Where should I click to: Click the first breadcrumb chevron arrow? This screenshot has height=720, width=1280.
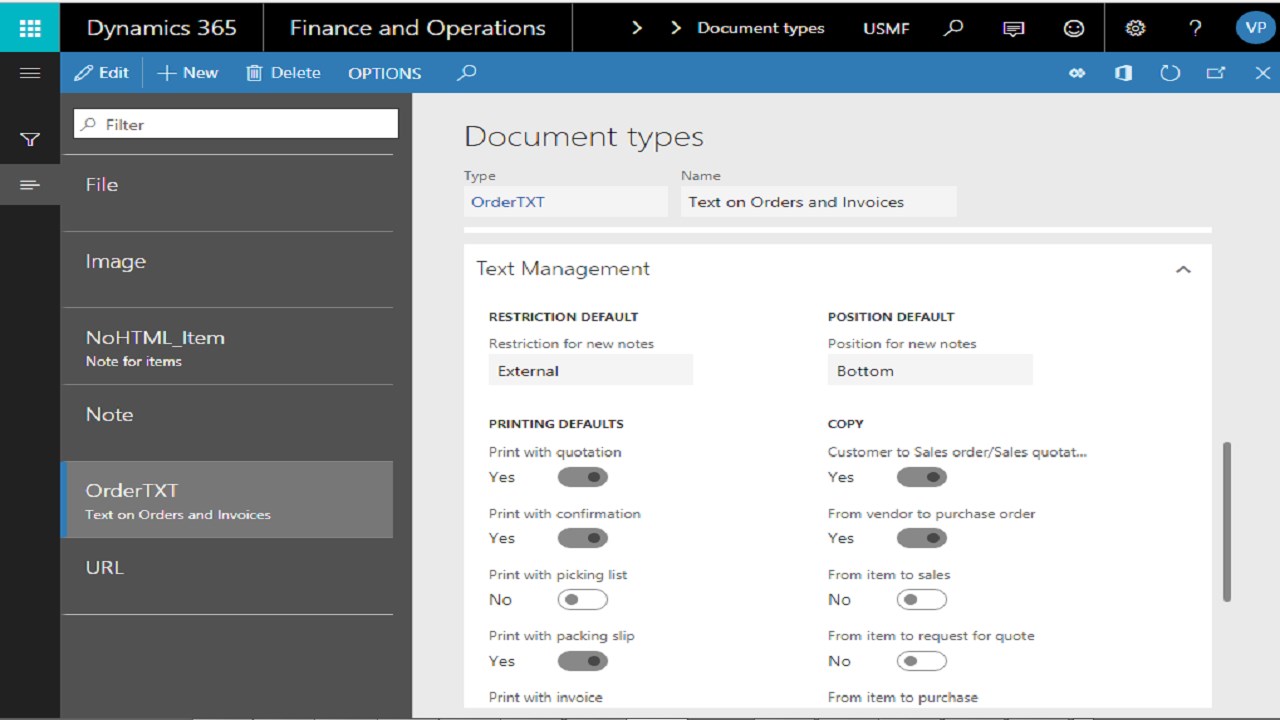[x=637, y=28]
